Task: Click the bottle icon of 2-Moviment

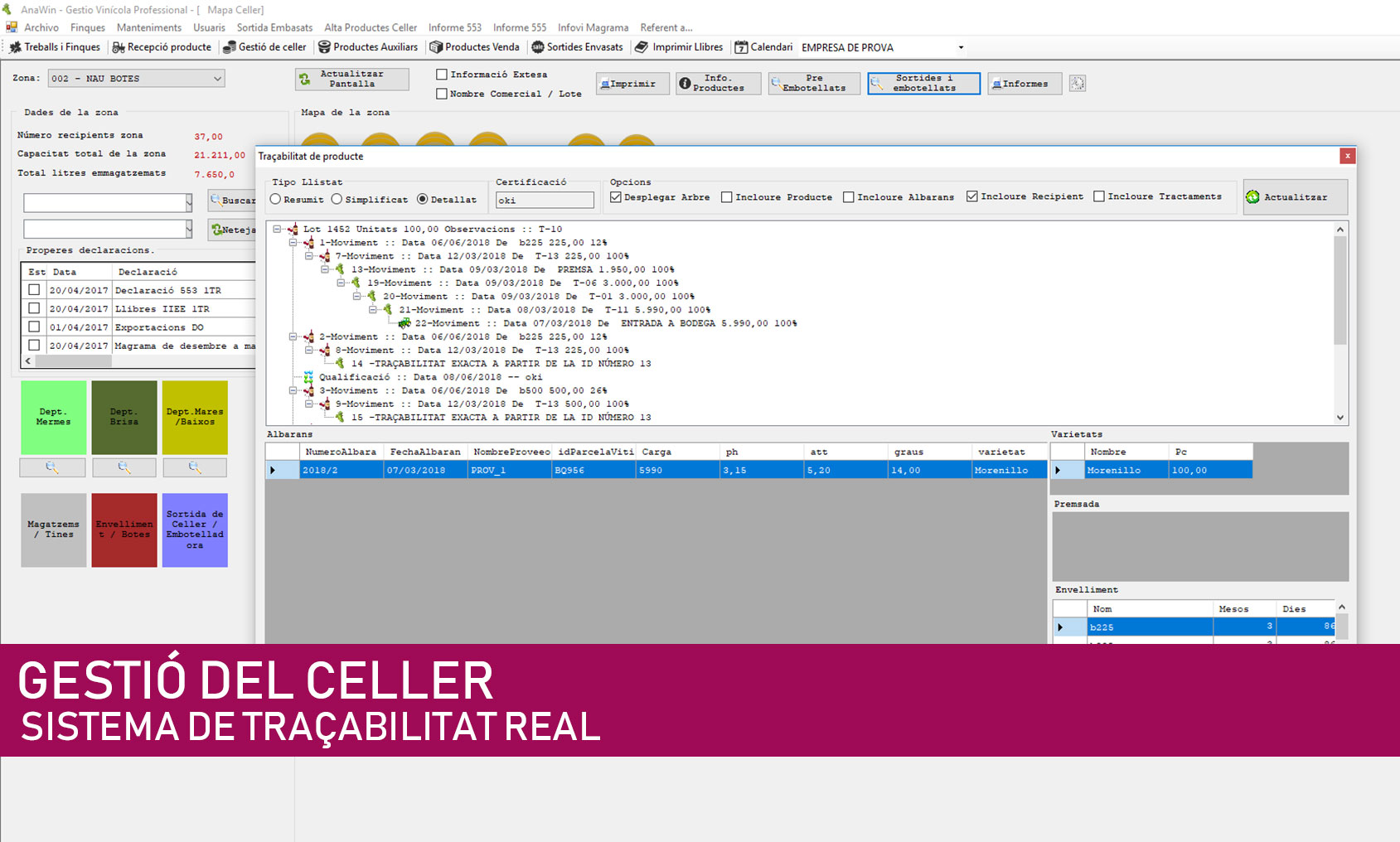Action: [x=309, y=336]
